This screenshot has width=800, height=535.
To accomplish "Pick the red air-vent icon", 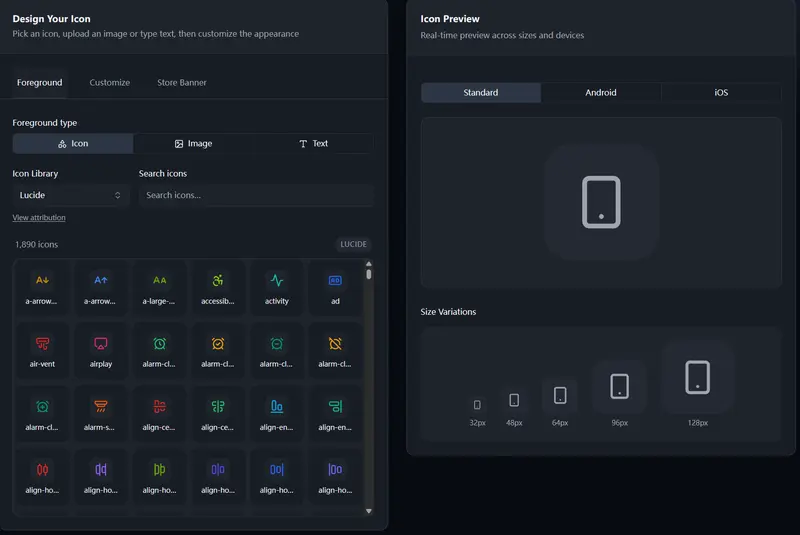I will 42,351.
